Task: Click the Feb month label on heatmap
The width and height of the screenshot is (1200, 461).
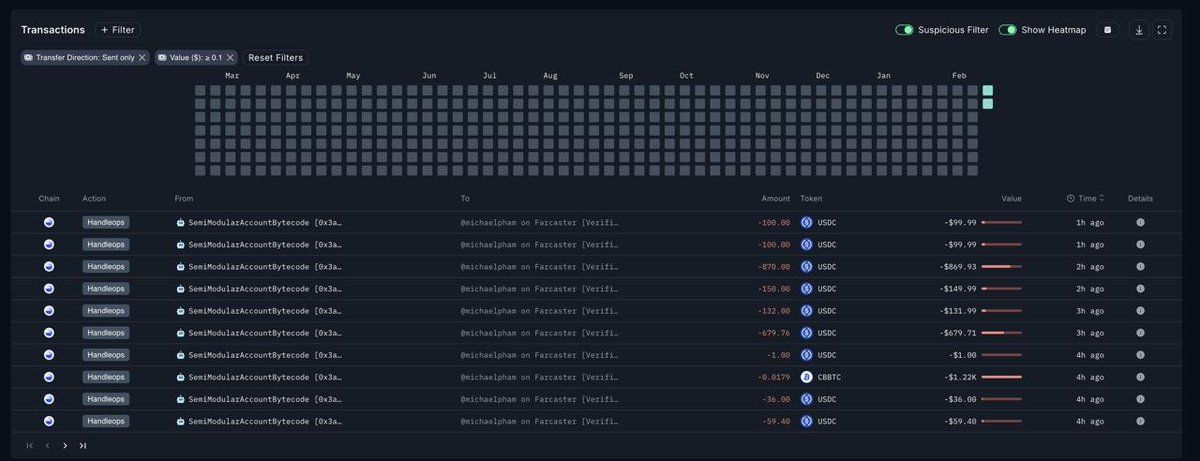Action: (959, 76)
